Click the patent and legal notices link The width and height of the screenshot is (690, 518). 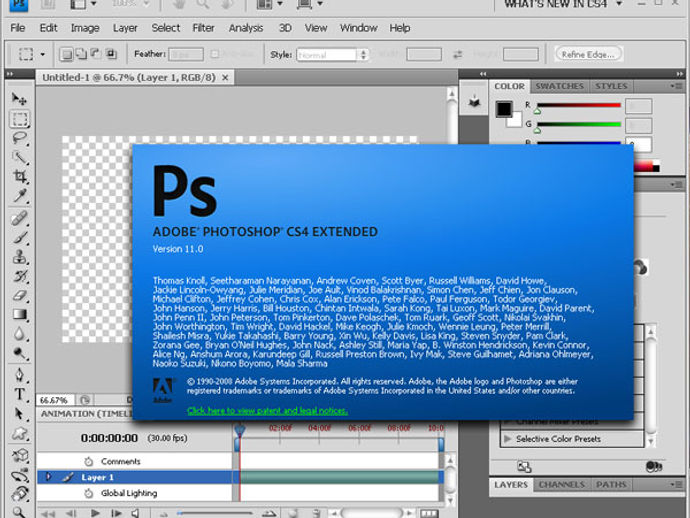click(267, 411)
